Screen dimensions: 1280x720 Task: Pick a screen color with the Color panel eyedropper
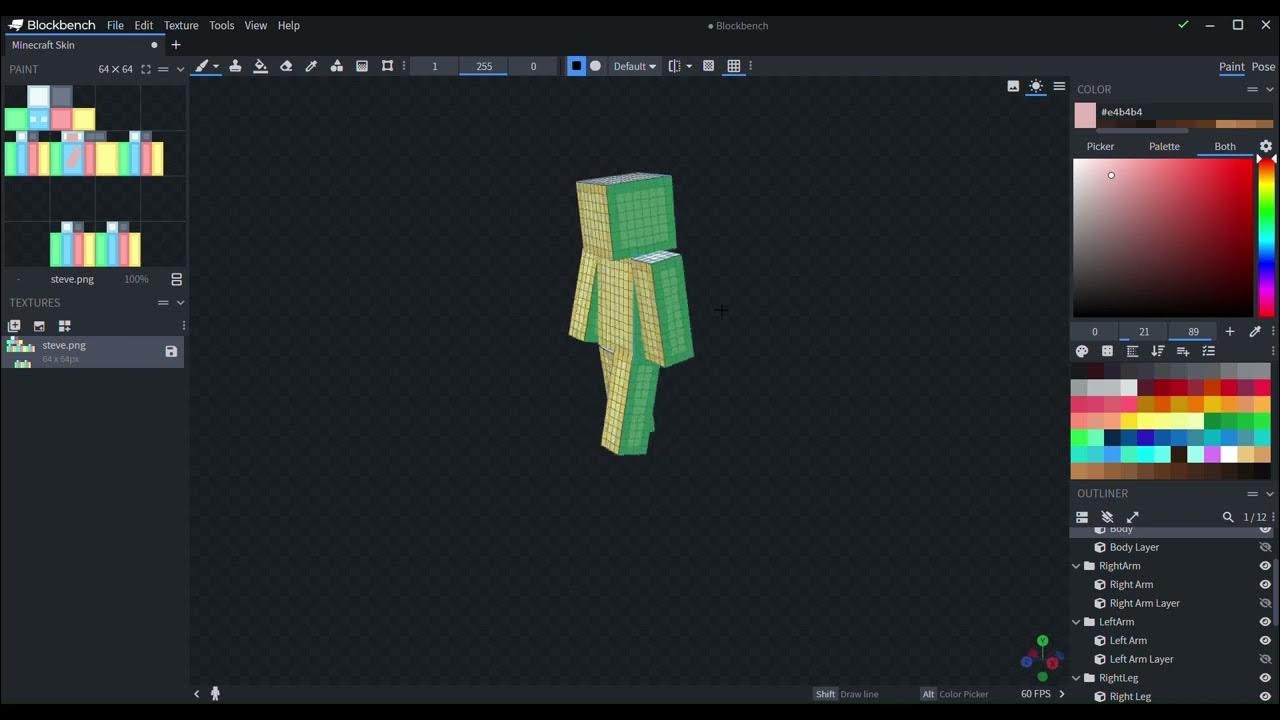coord(1255,332)
